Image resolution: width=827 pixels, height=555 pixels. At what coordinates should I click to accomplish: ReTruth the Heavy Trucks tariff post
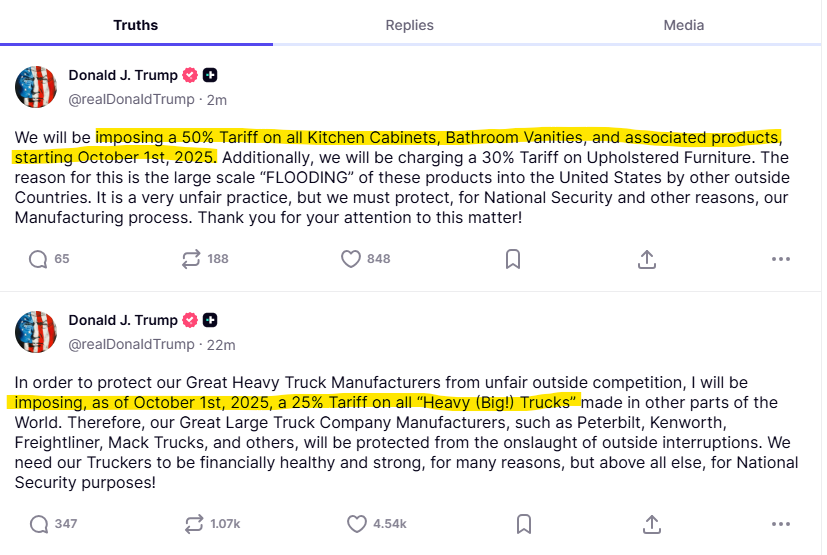pos(191,524)
